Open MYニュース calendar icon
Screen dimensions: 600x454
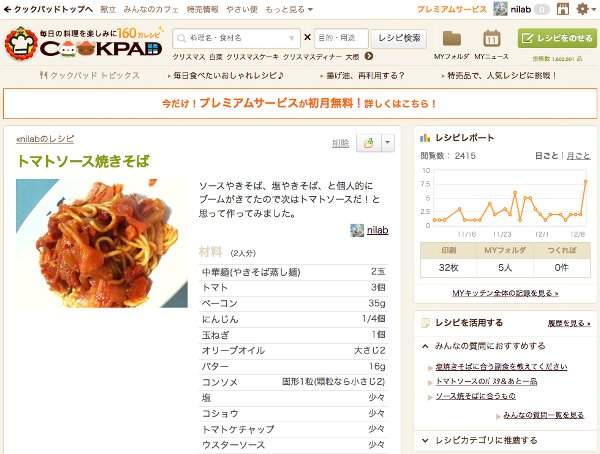pos(492,38)
